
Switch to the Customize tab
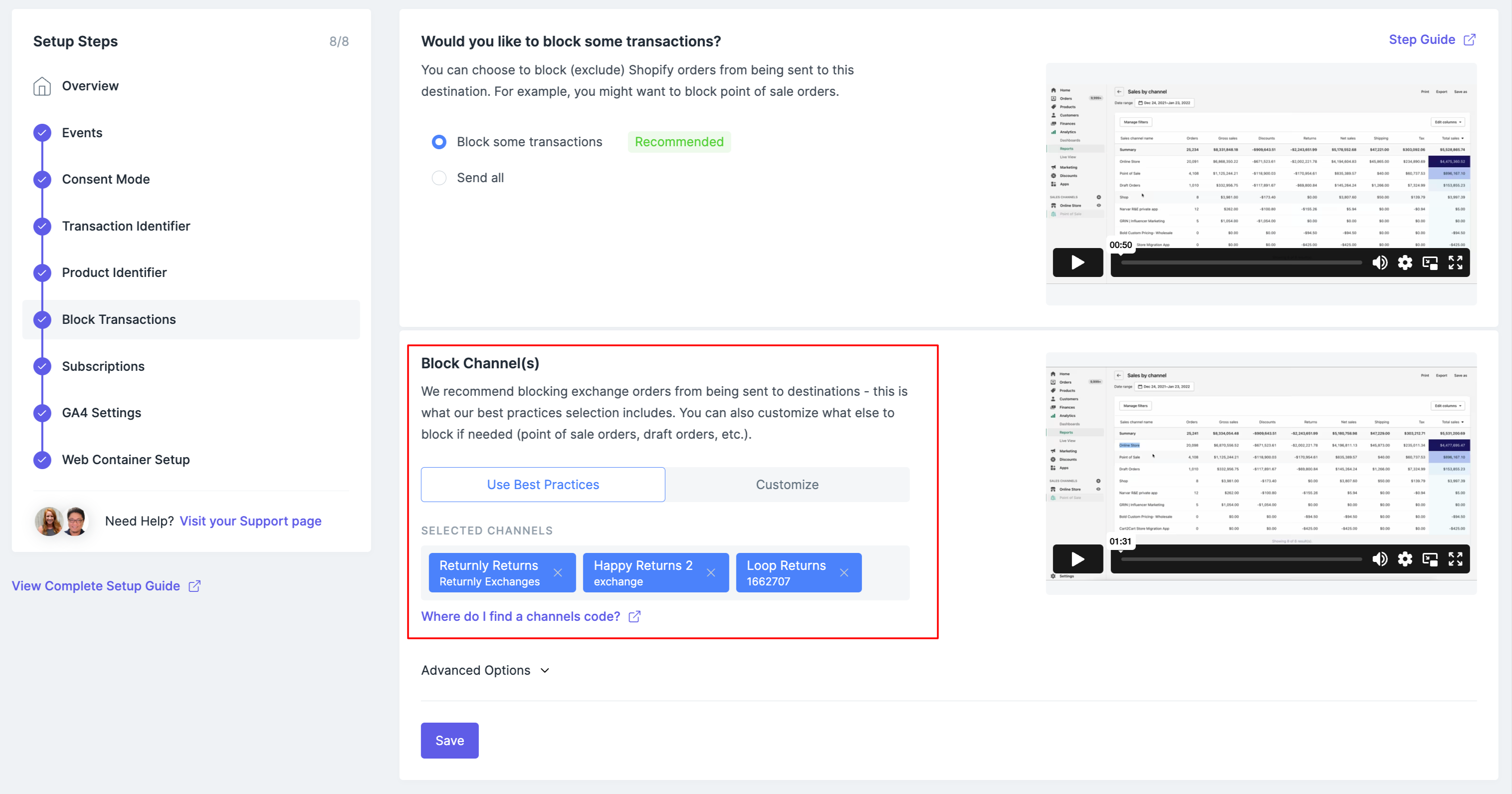(x=787, y=485)
